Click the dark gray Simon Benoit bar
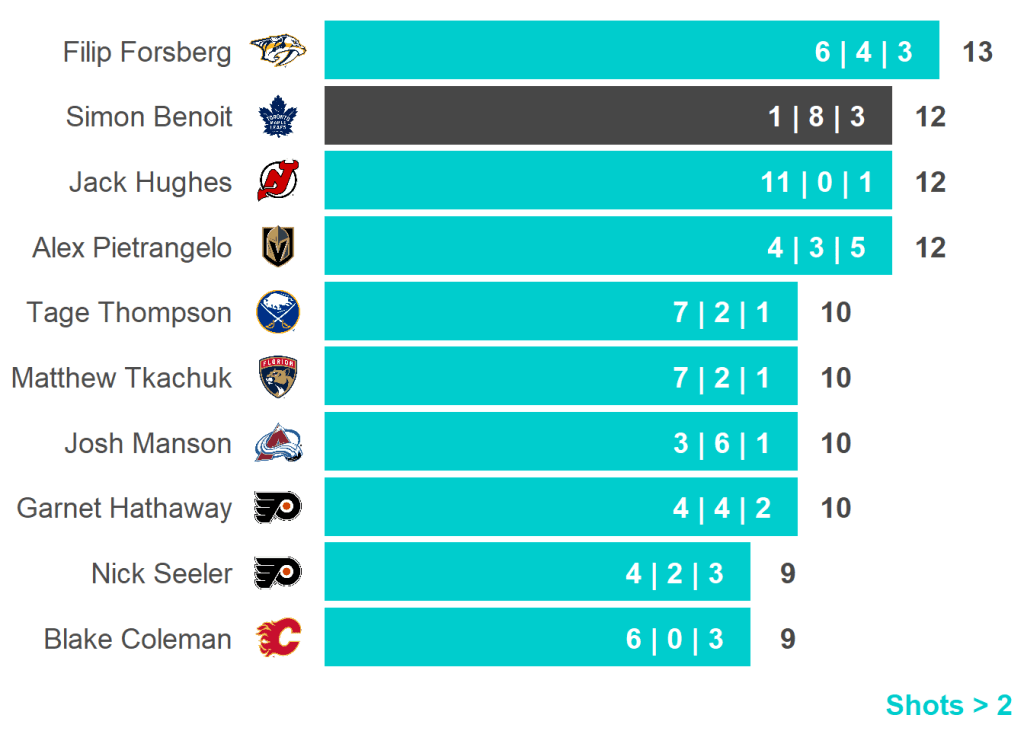Image resolution: width=1024 pixels, height=731 pixels. coord(607,116)
